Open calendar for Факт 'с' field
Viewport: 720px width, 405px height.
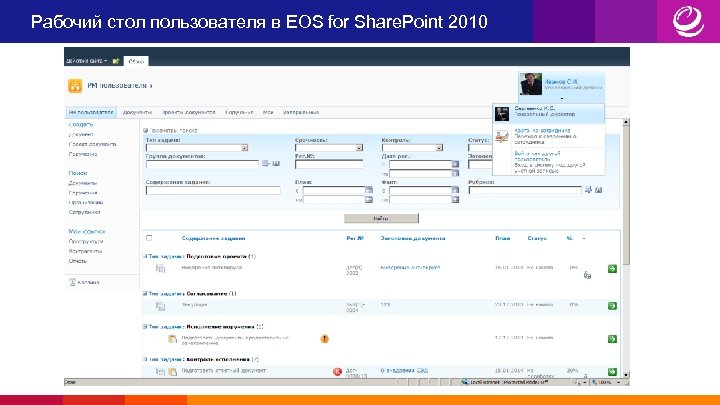point(455,190)
